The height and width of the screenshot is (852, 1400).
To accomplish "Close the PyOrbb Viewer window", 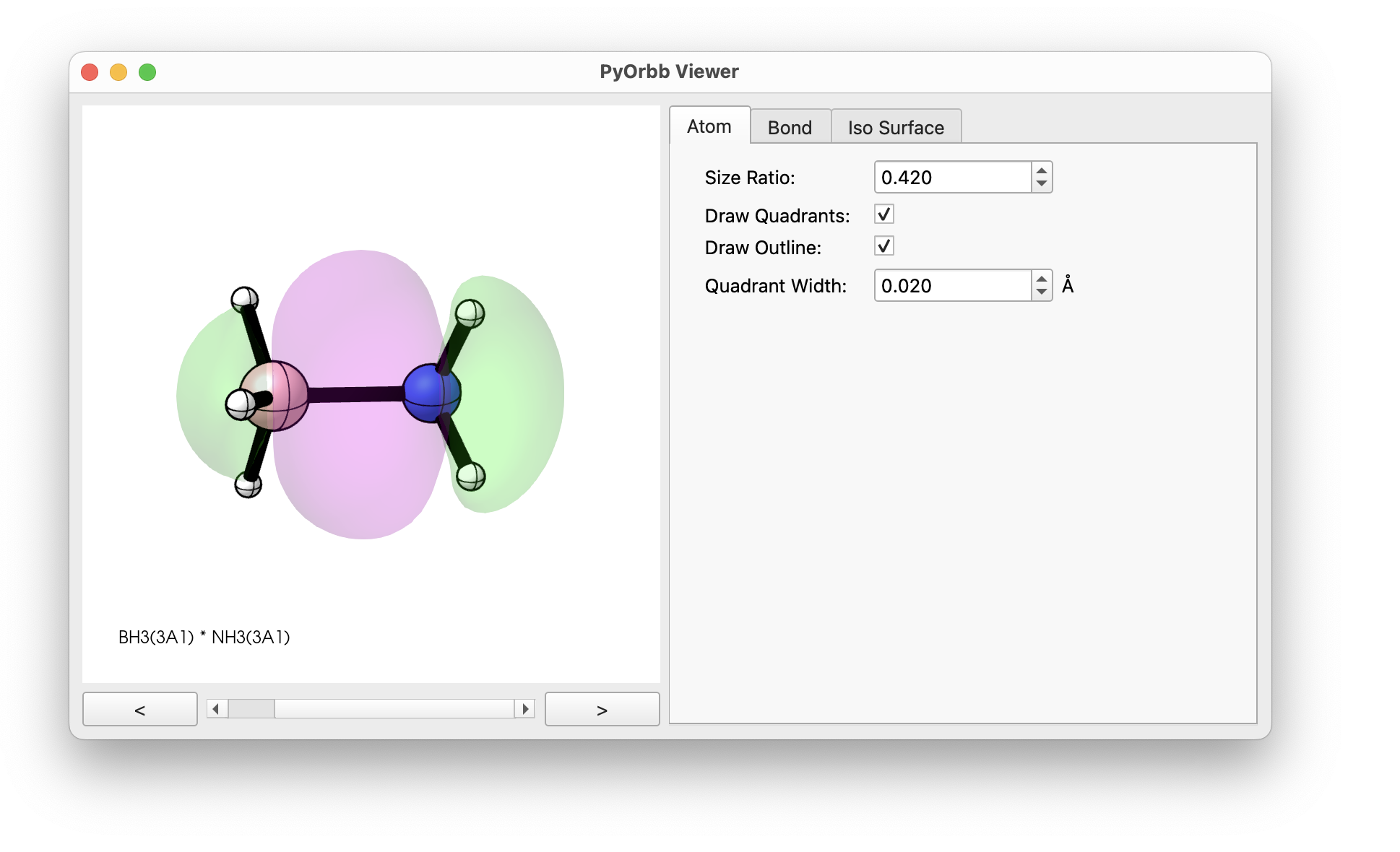I will (90, 72).
